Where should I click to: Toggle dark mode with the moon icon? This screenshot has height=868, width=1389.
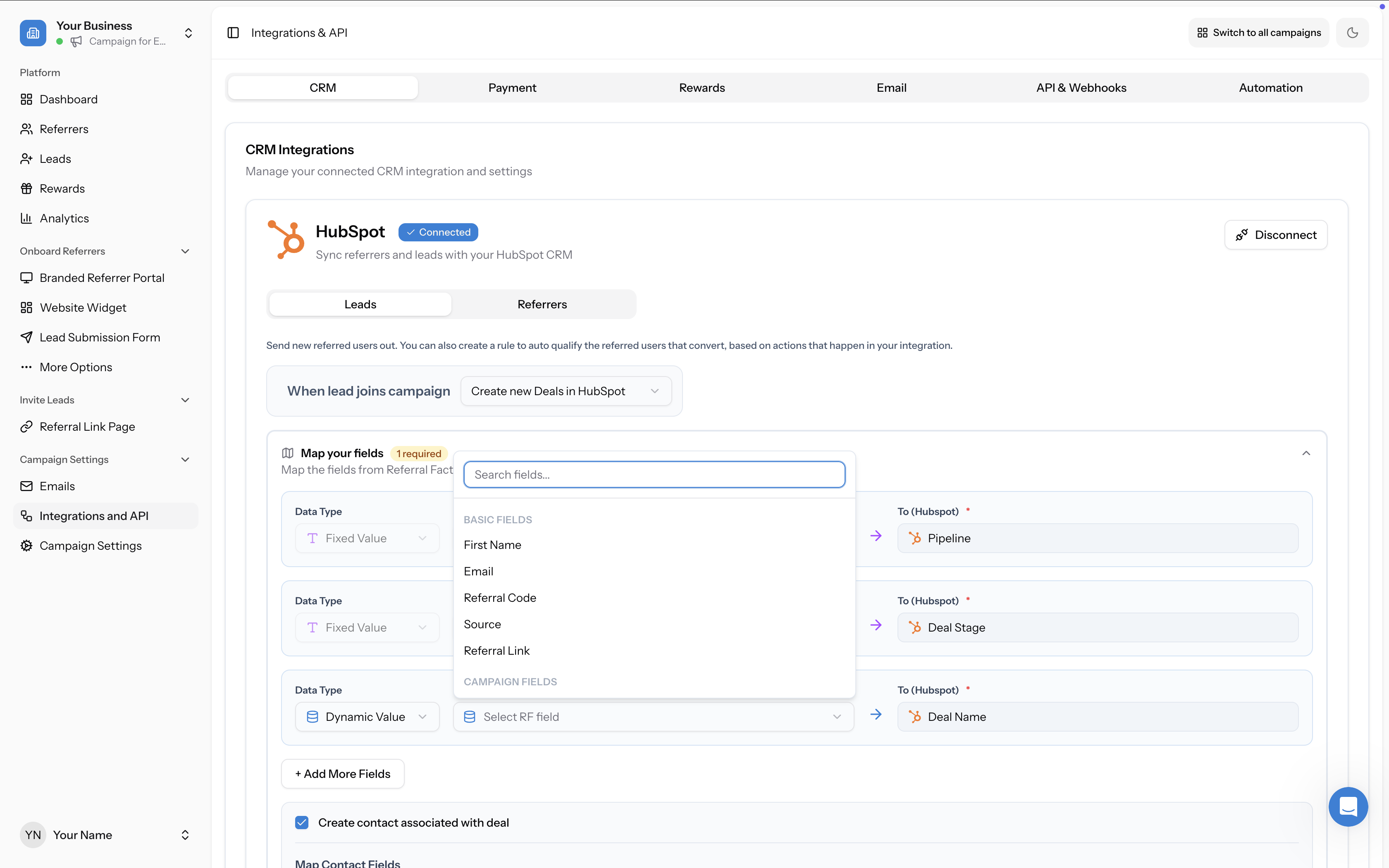(x=1352, y=33)
